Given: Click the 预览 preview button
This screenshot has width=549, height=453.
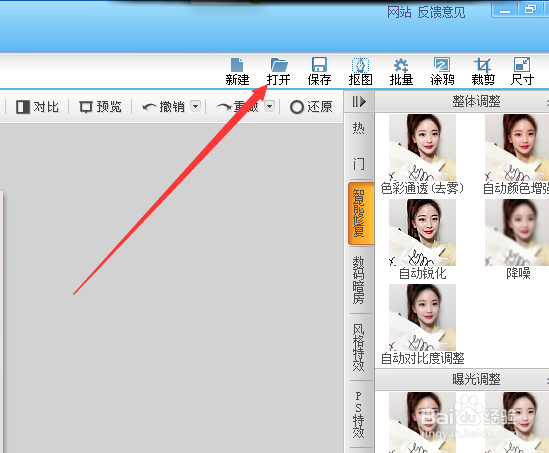Looking at the screenshot, I should click(x=100, y=107).
